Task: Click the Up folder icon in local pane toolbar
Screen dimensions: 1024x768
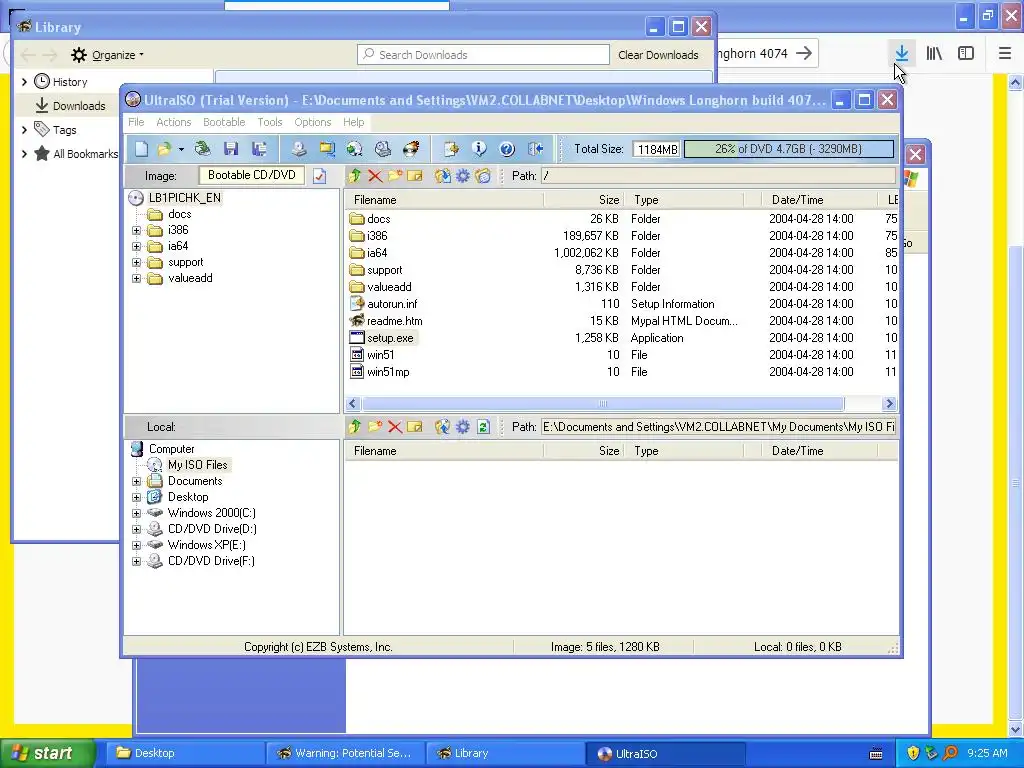Action: coord(355,426)
